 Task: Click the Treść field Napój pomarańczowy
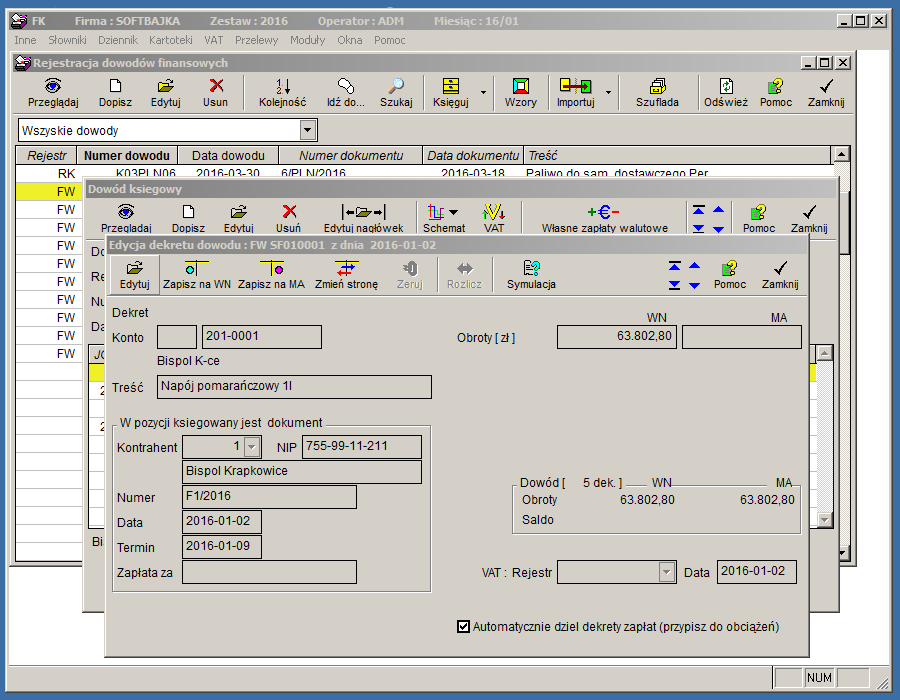click(294, 387)
